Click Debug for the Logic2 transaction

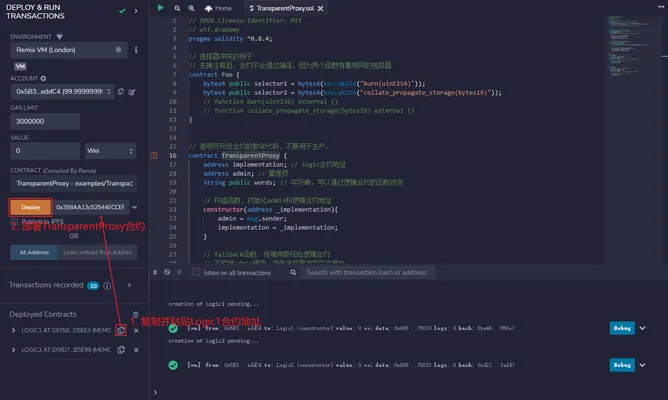click(x=622, y=365)
